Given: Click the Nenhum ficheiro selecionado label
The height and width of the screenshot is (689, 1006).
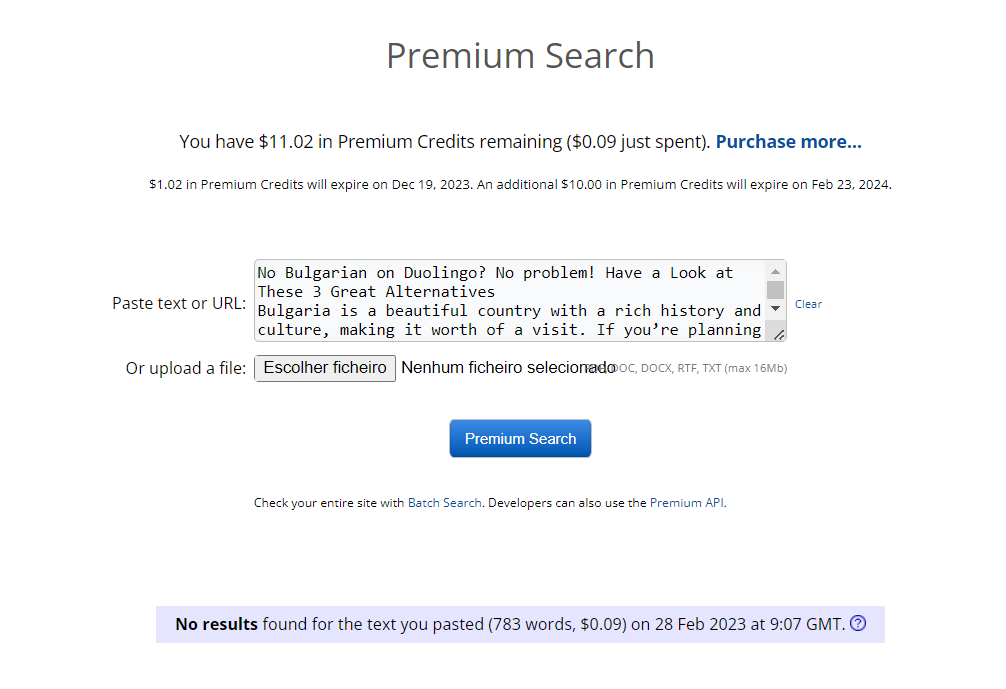Looking at the screenshot, I should (508, 368).
